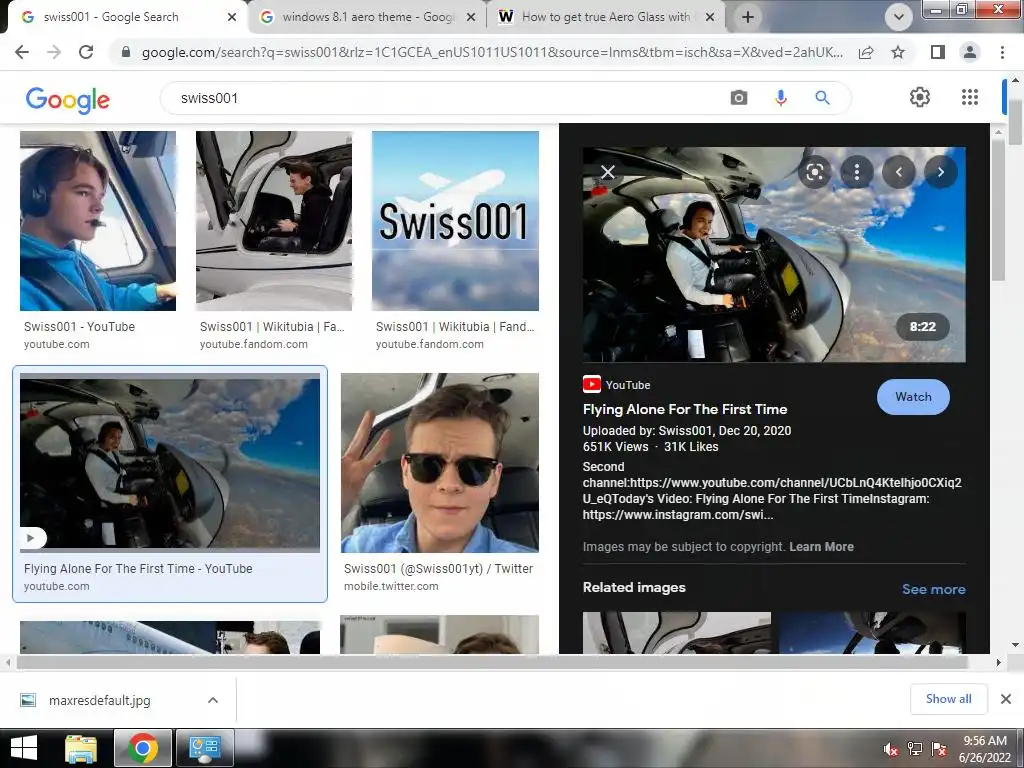Image resolution: width=1024 pixels, height=768 pixels.
Task: Click the search by image camera icon
Action: point(739,98)
